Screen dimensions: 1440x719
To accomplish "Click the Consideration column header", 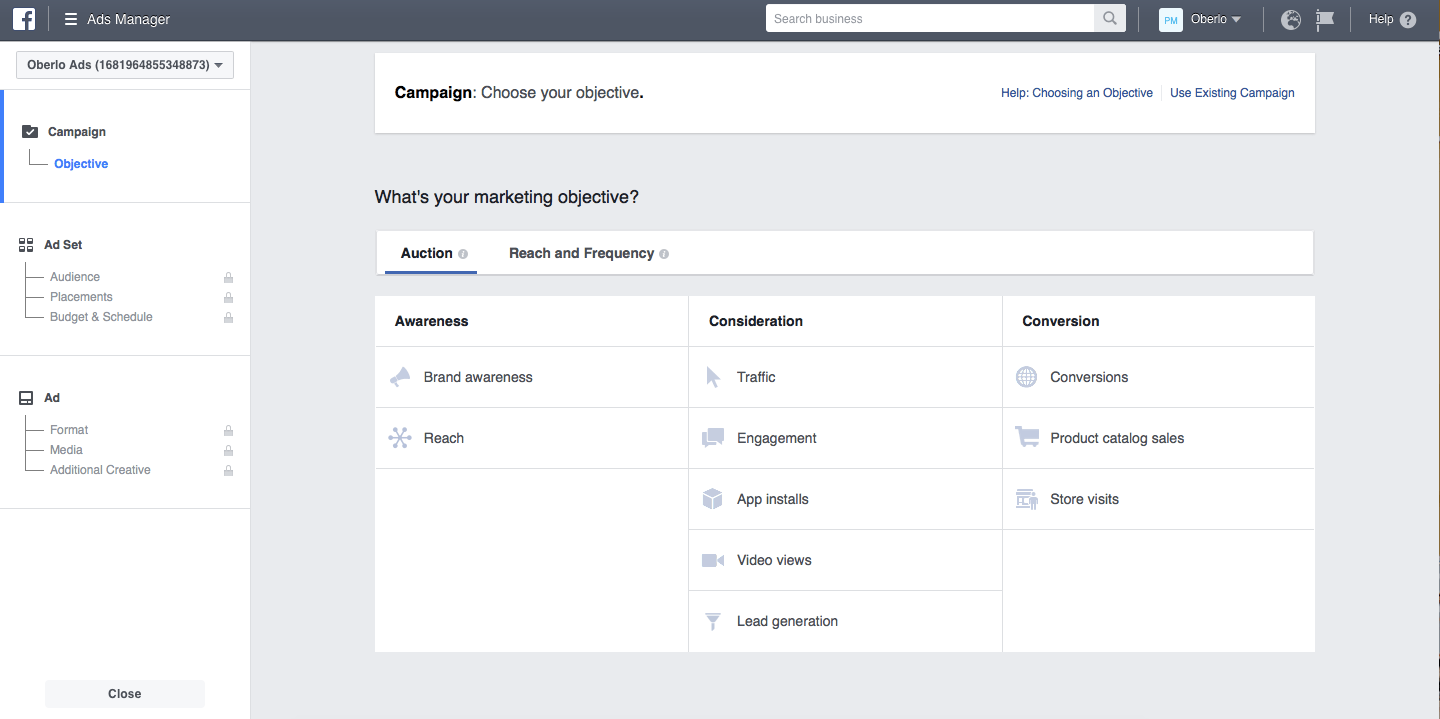I will point(756,321).
